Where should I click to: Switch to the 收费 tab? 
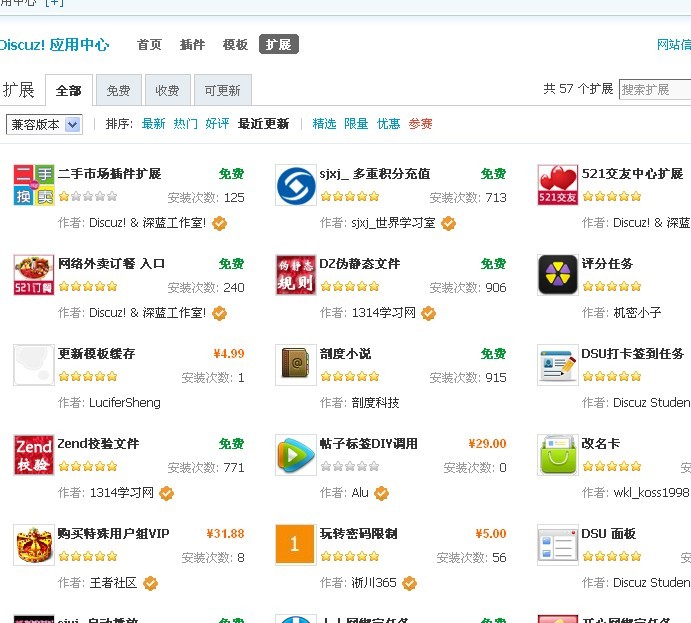167,90
